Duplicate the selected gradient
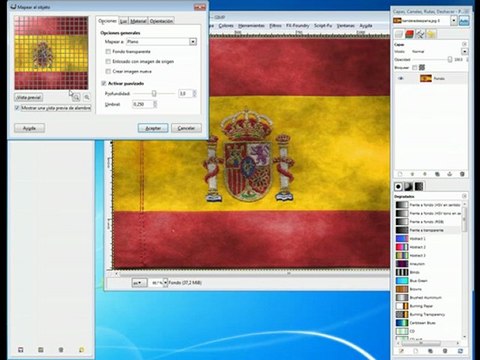The width and height of the screenshot is (480, 360). [430, 351]
